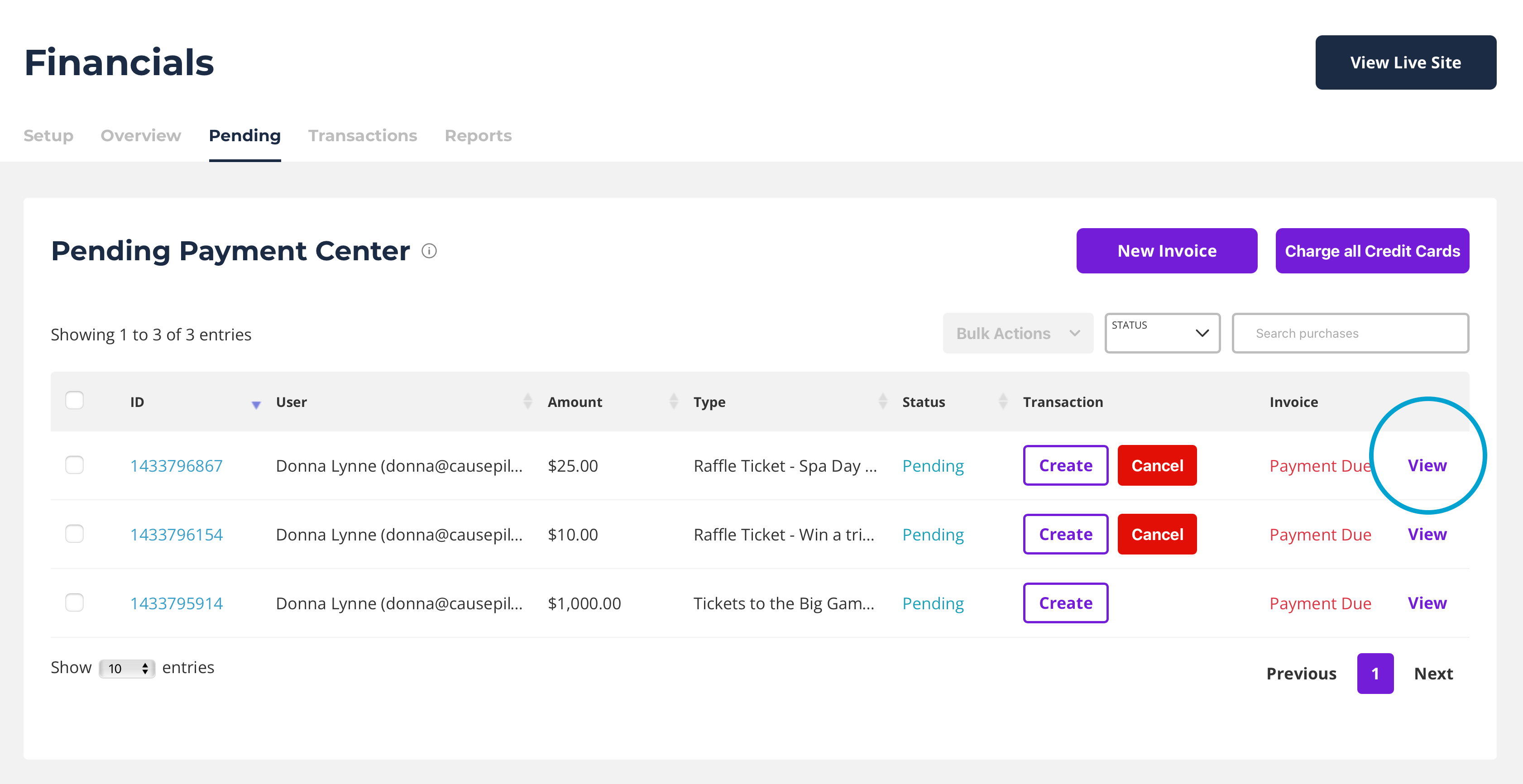The width and height of the screenshot is (1523, 784).
Task: Click sort arrows in Type column header
Action: point(883,402)
